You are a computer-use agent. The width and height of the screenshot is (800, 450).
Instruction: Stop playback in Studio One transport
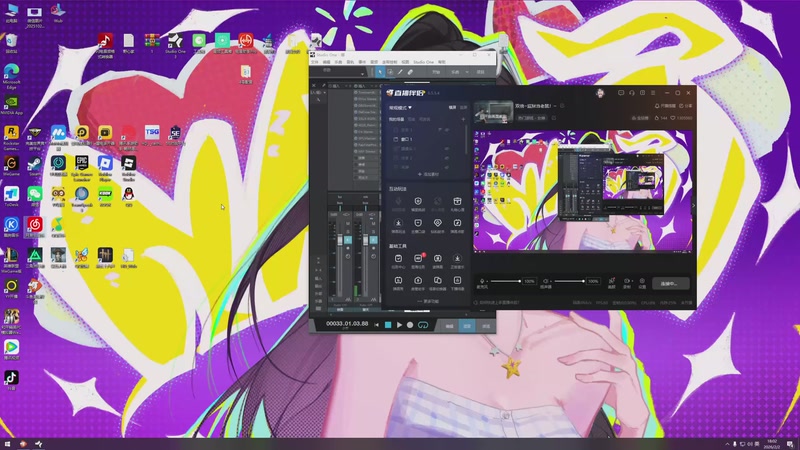click(388, 325)
